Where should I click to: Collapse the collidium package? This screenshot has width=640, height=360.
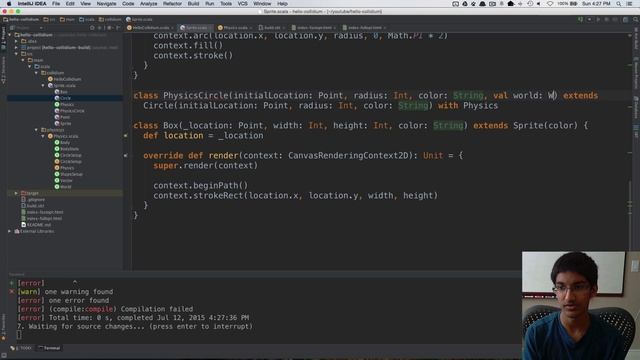pyautogui.click(x=36, y=73)
